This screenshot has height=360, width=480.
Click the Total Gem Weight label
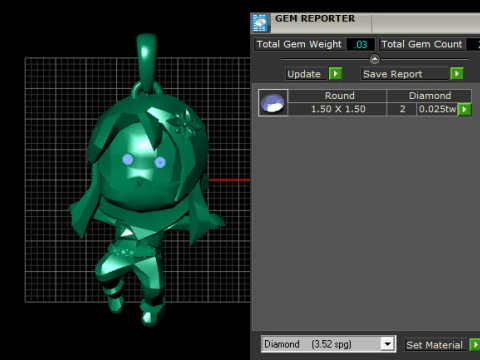tap(299, 44)
